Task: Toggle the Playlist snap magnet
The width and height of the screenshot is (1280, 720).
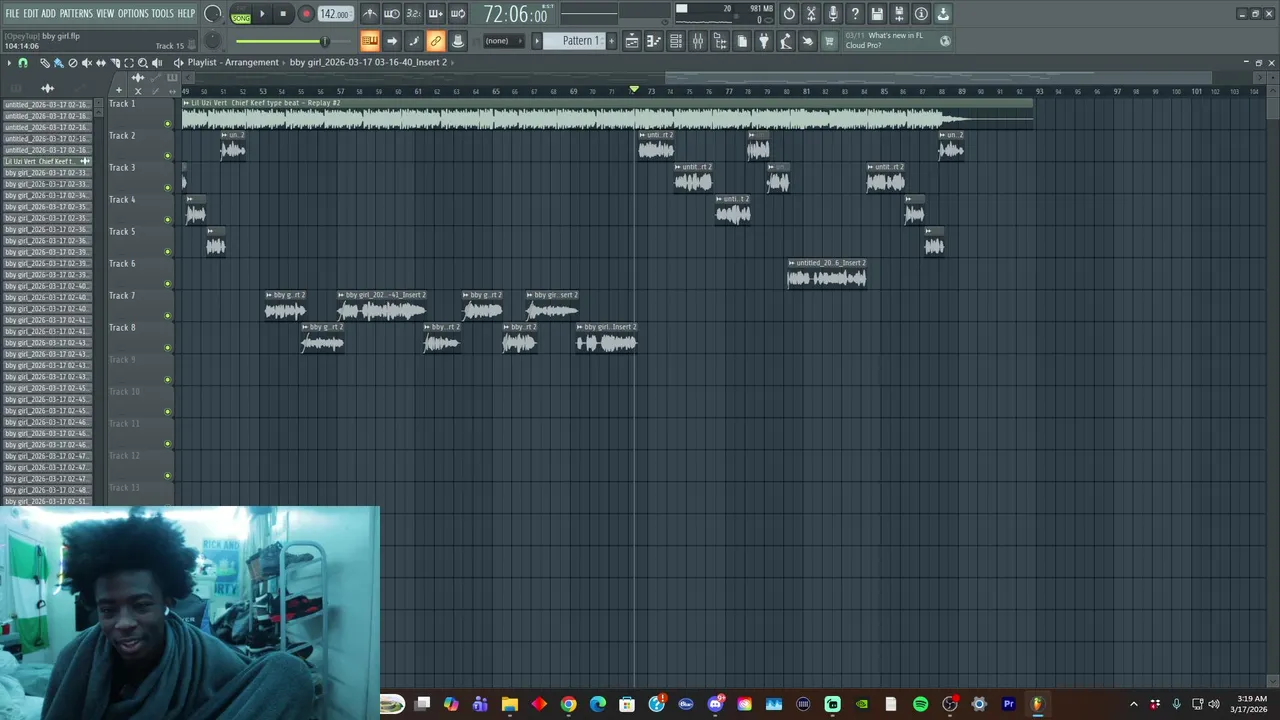Action: [22, 62]
